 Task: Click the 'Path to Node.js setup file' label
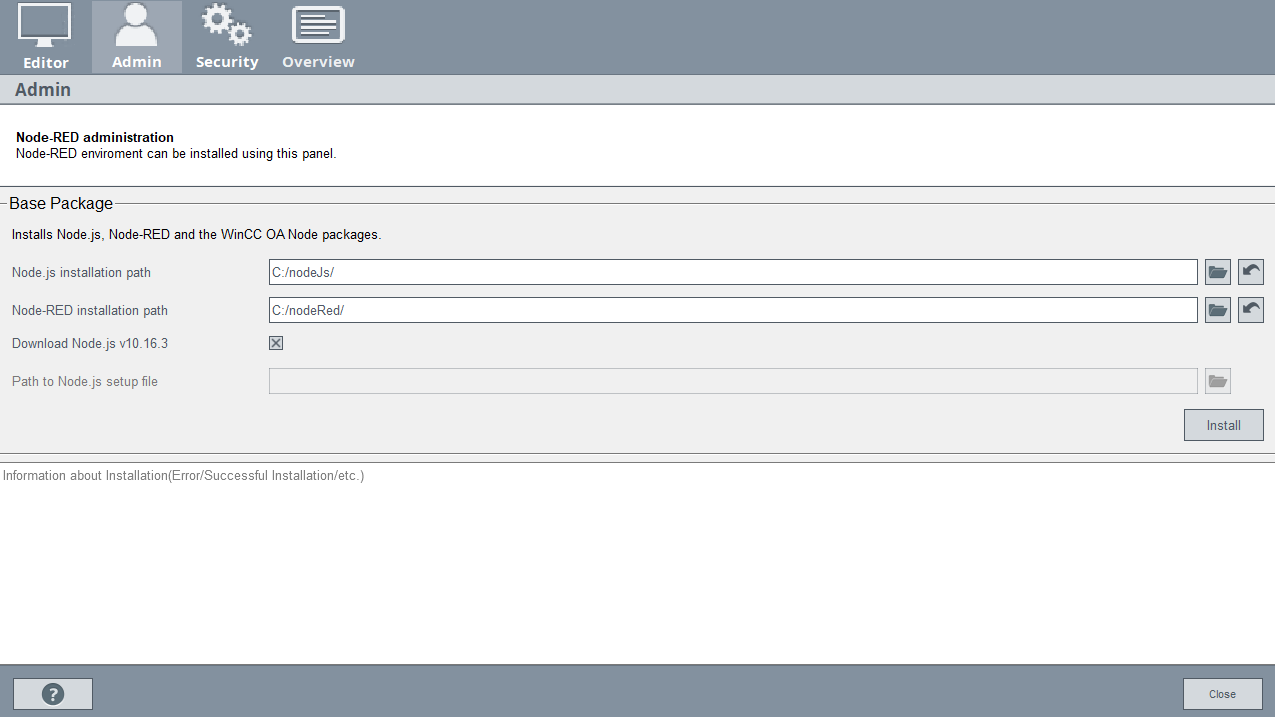click(x=85, y=381)
